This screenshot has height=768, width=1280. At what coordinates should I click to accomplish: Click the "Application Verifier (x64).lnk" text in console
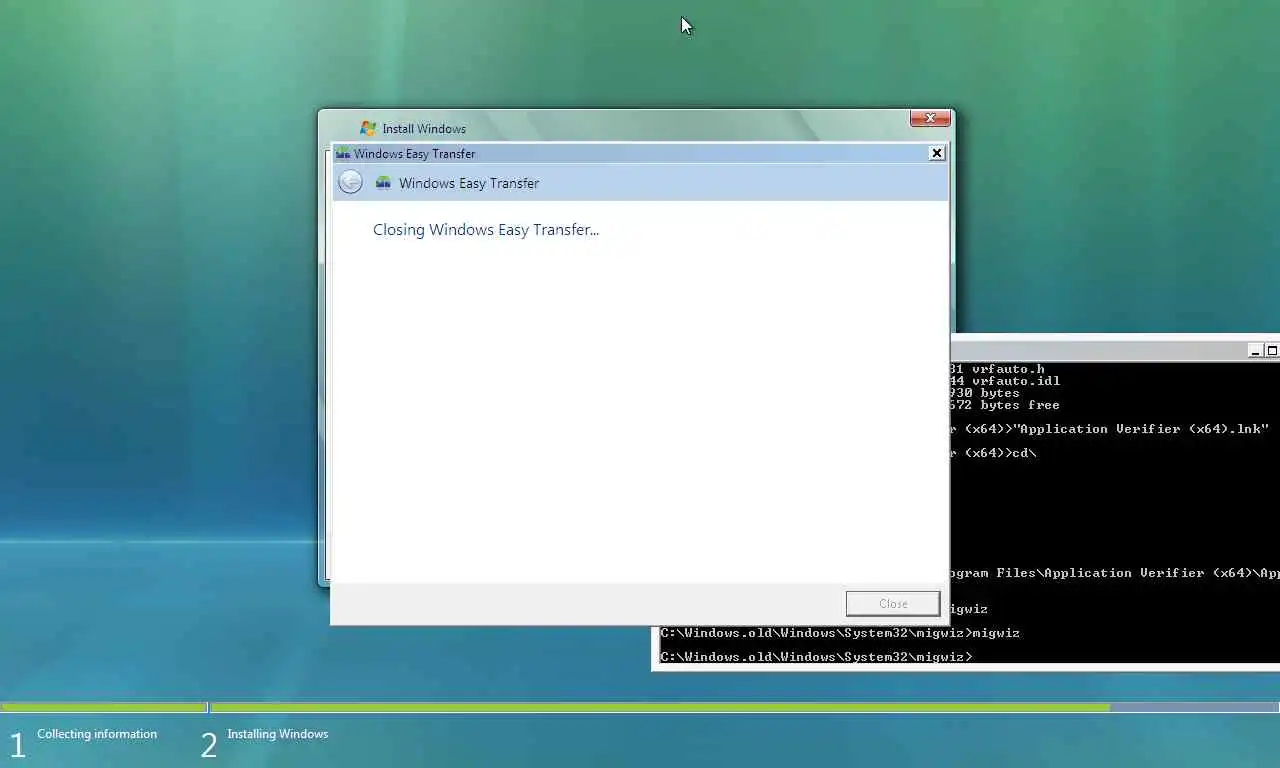click(x=1140, y=429)
